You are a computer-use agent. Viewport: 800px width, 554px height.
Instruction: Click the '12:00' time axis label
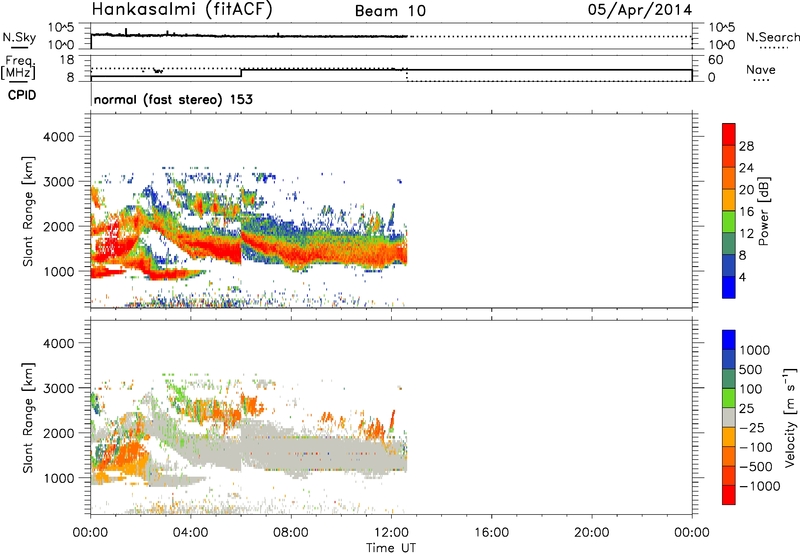point(391,533)
